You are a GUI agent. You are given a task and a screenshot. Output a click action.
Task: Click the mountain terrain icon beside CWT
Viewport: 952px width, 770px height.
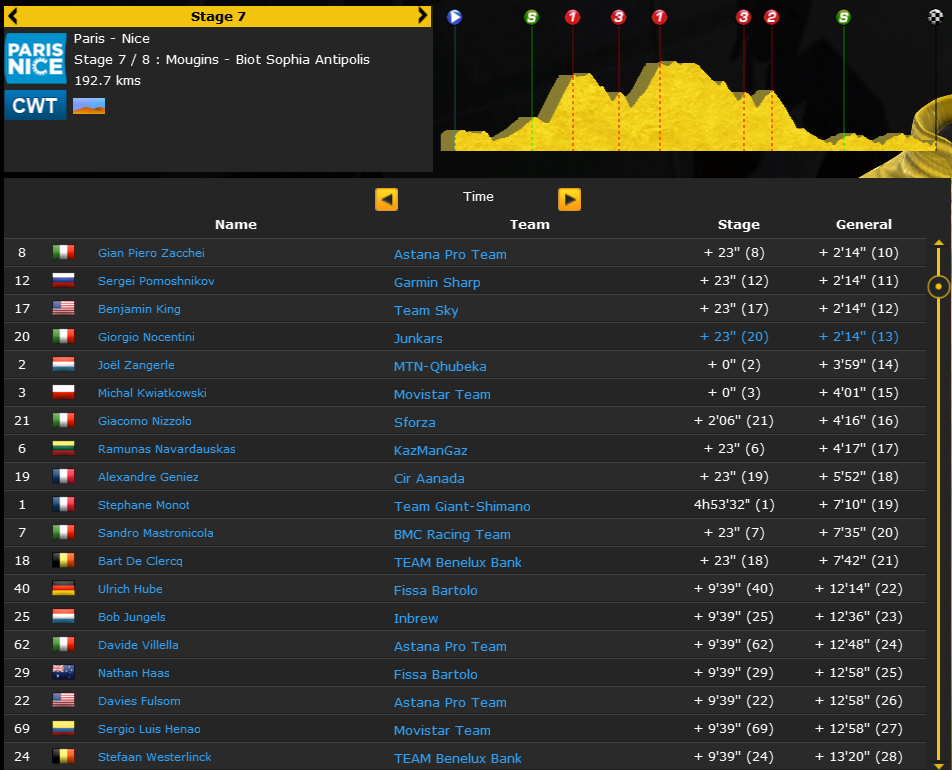(x=89, y=105)
